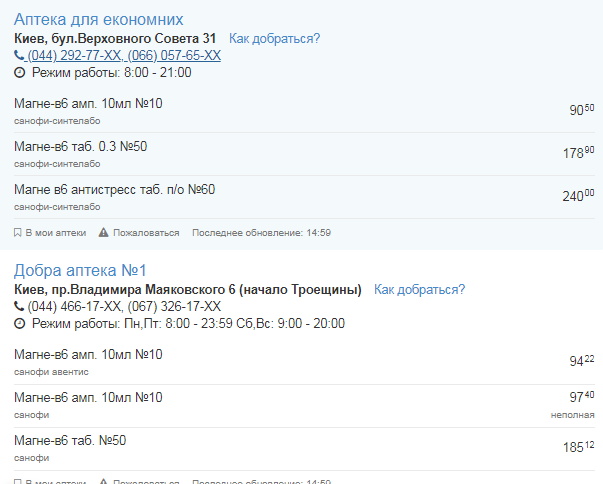Viewport: 603px width, 484px height.
Task: Click price 240.00
Action: pos(578,196)
